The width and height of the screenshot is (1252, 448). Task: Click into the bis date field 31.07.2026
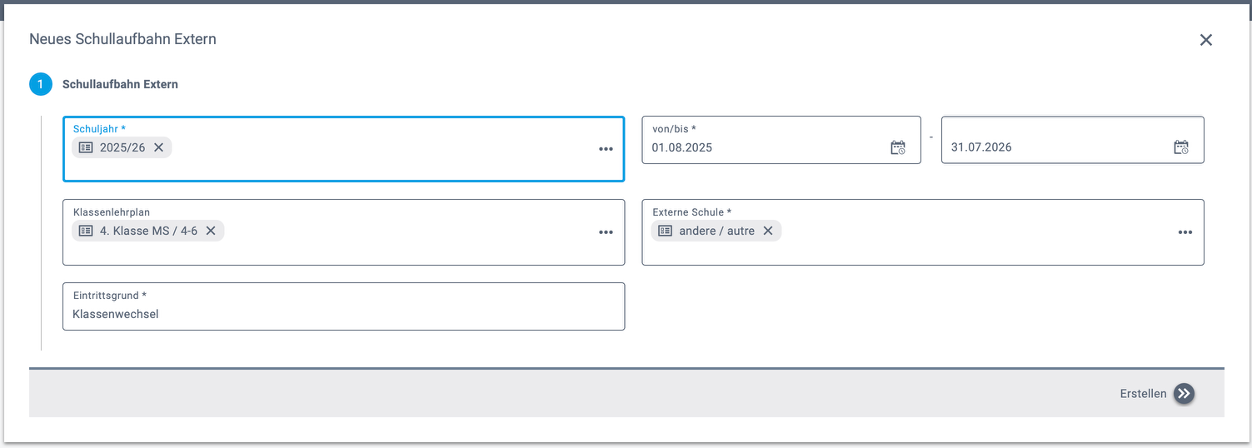(1050, 148)
